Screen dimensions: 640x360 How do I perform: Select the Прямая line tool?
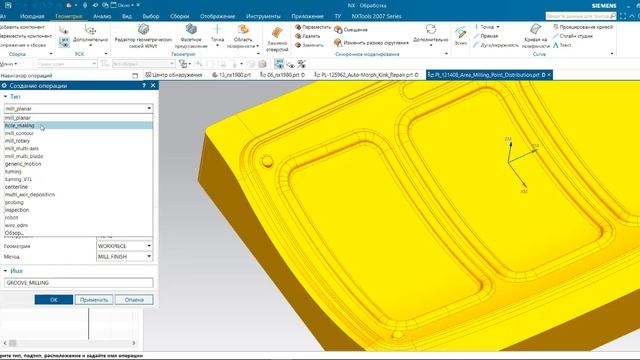[486, 36]
